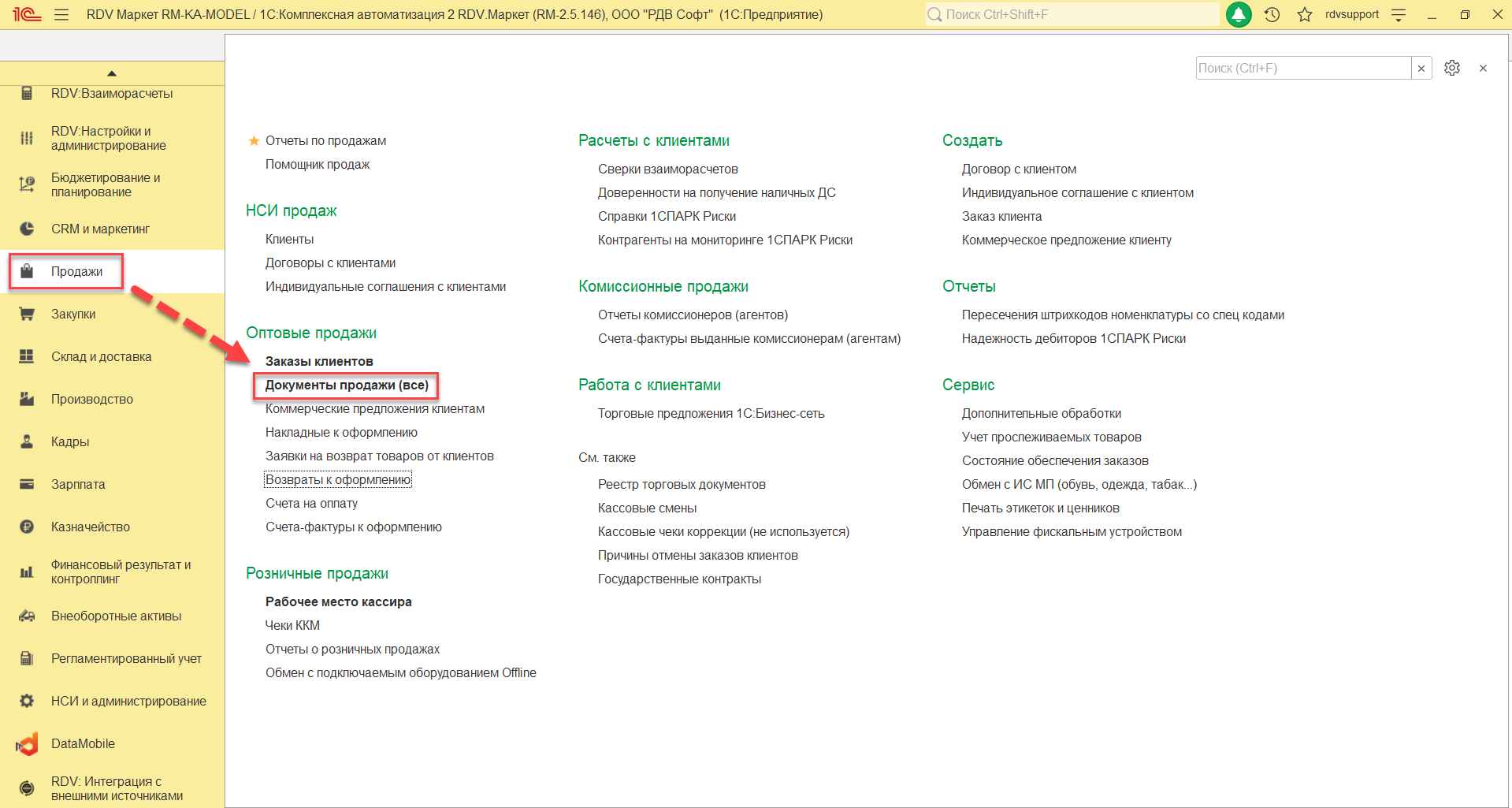
Task: Open the history clock icon
Action: [x=1272, y=14]
